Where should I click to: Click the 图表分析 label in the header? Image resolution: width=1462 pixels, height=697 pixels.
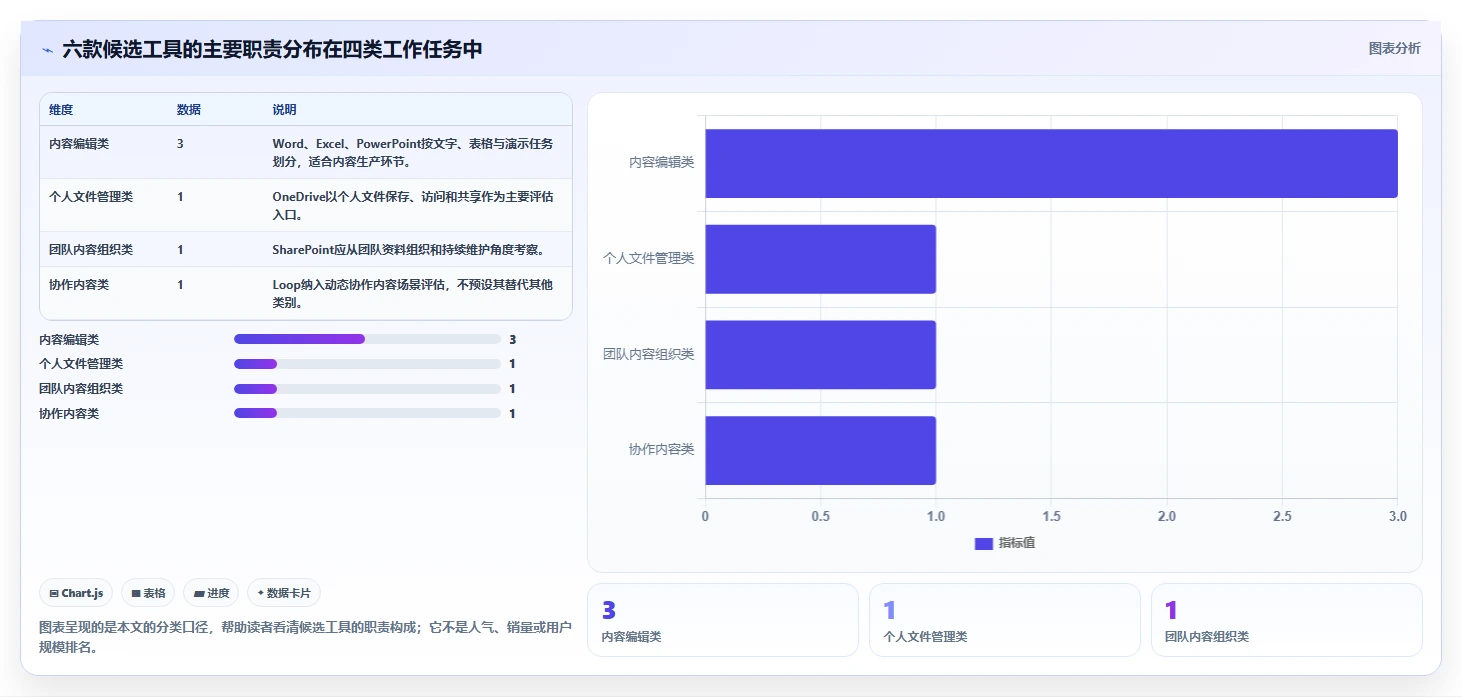pyautogui.click(x=1394, y=49)
